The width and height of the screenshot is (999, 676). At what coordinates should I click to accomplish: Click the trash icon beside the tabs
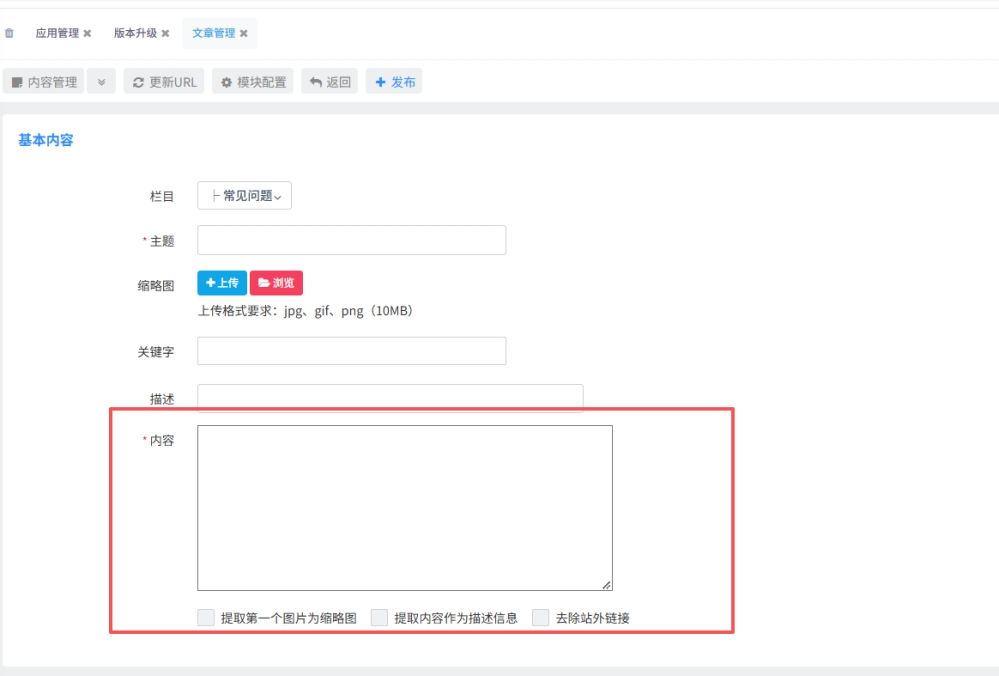point(9,33)
